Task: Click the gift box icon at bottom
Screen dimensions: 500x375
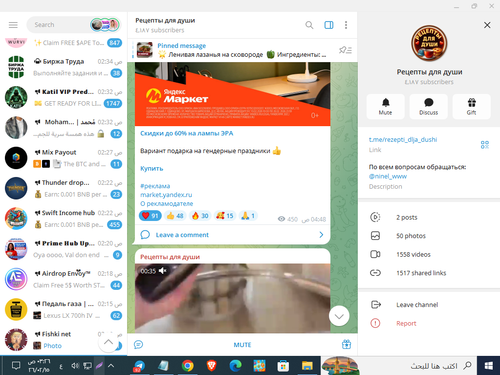Action: 346,344
